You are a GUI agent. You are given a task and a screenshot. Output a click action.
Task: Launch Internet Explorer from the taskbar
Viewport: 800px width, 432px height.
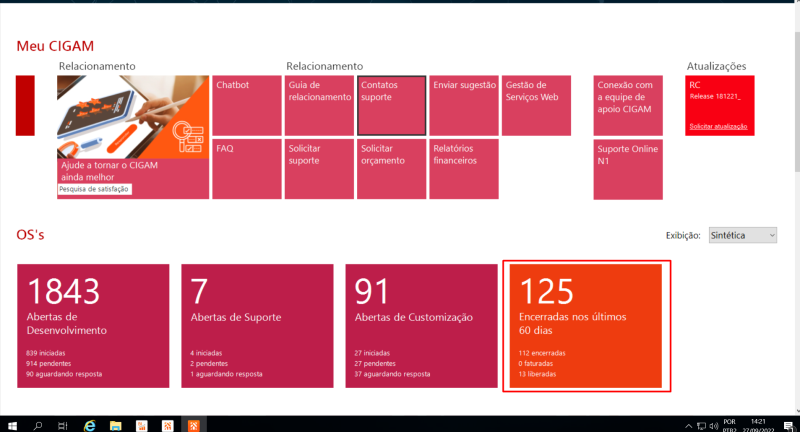pos(89,425)
